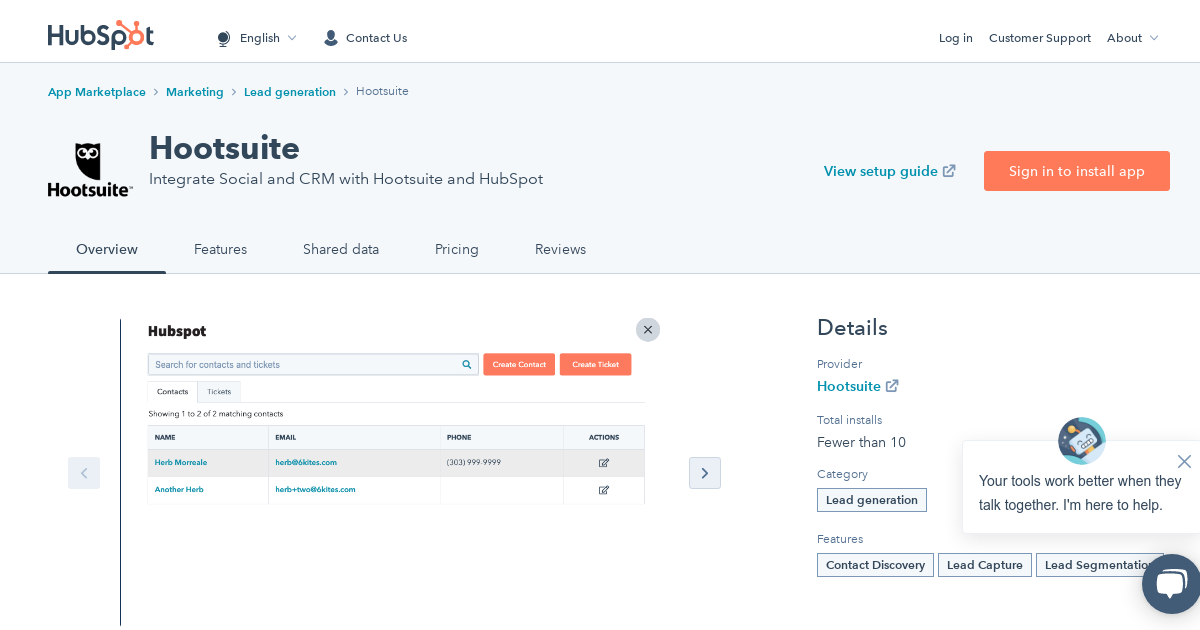
Task: Click the Details heading
Action: tap(852, 327)
